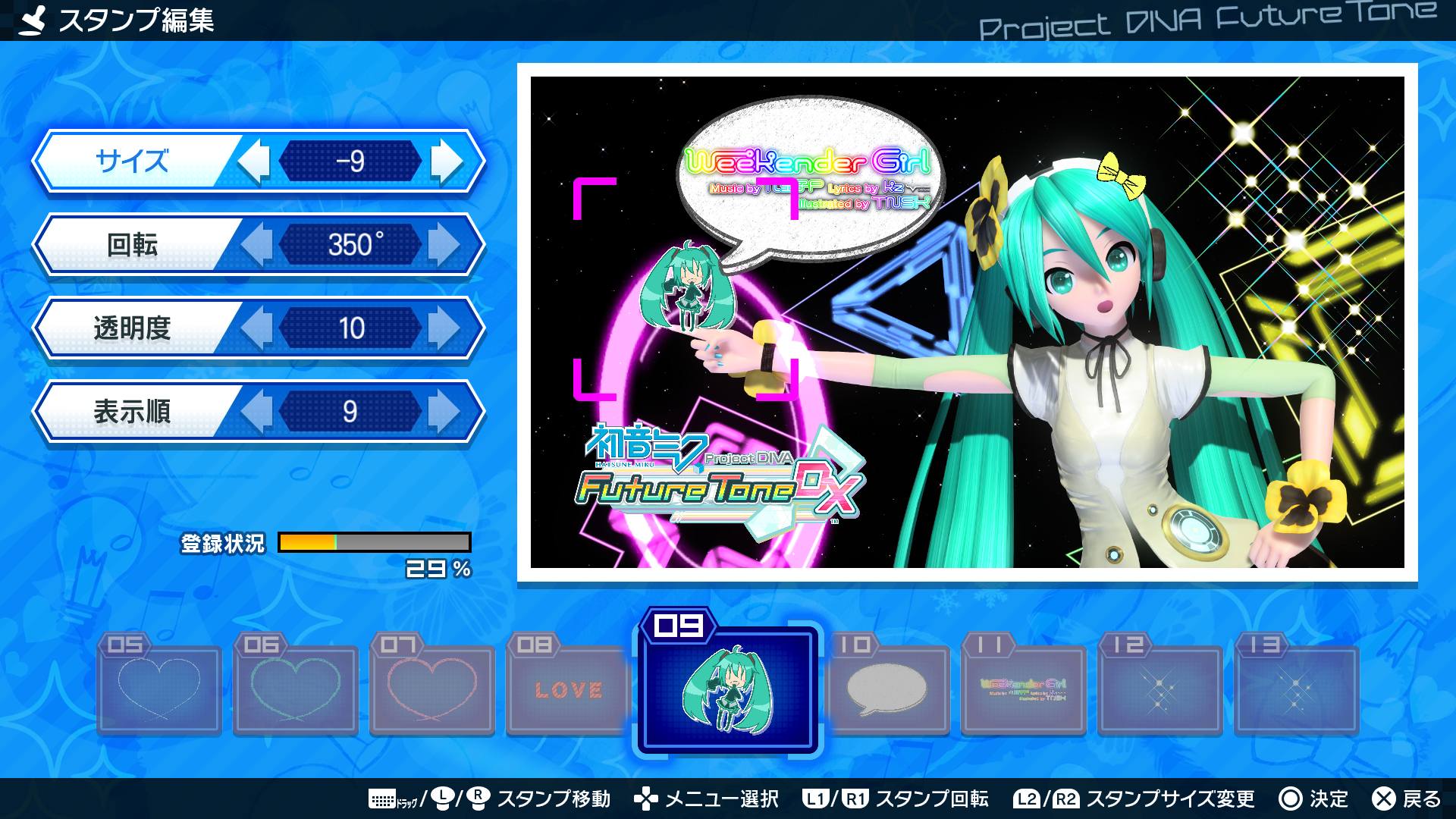Select the white heart stamp slot 05

pyautogui.click(x=159, y=689)
